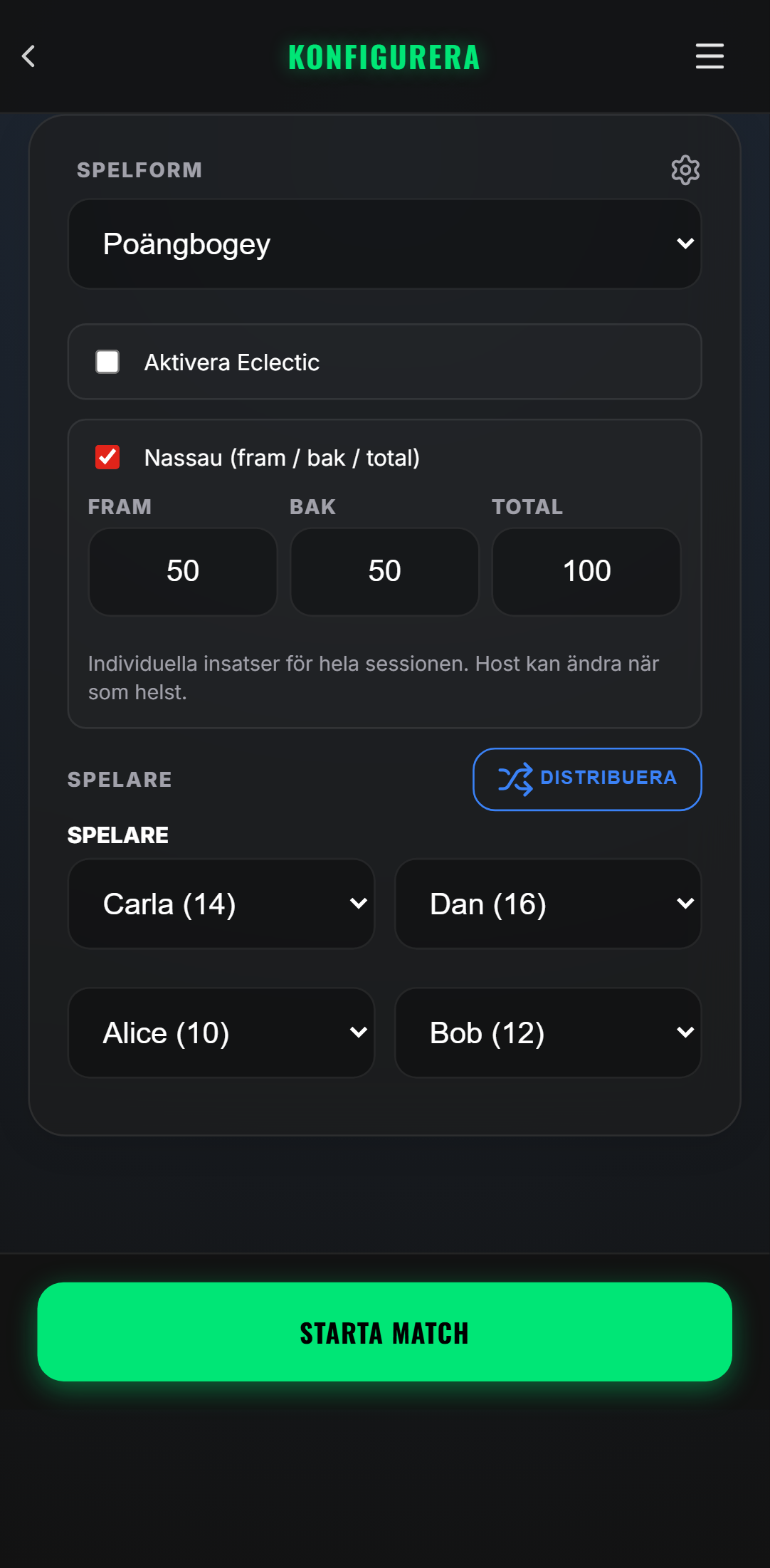Uncheck the Nassau checkbox

coord(107,457)
